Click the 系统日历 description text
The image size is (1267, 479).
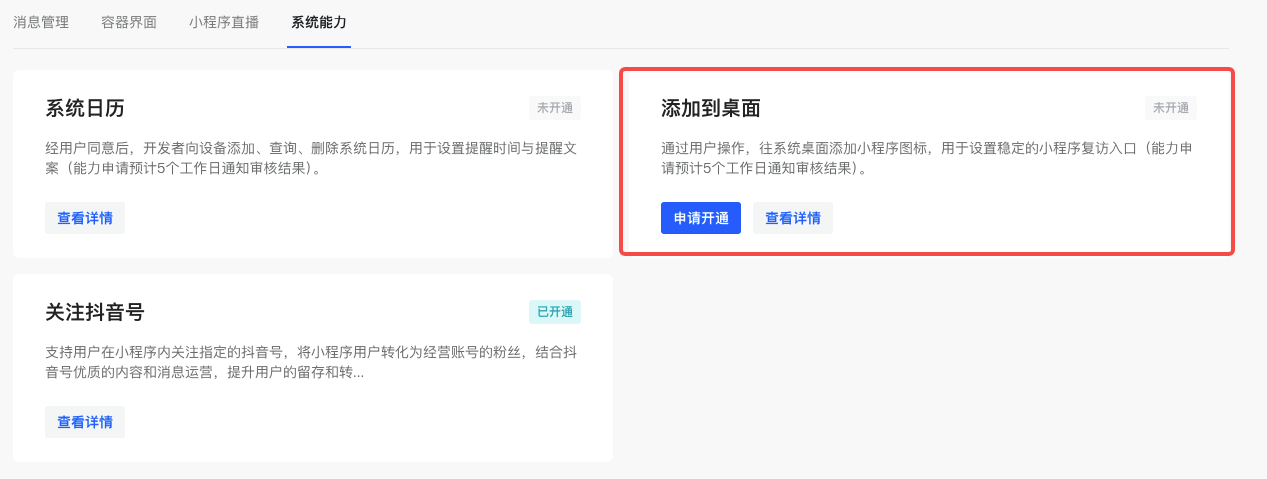310,158
